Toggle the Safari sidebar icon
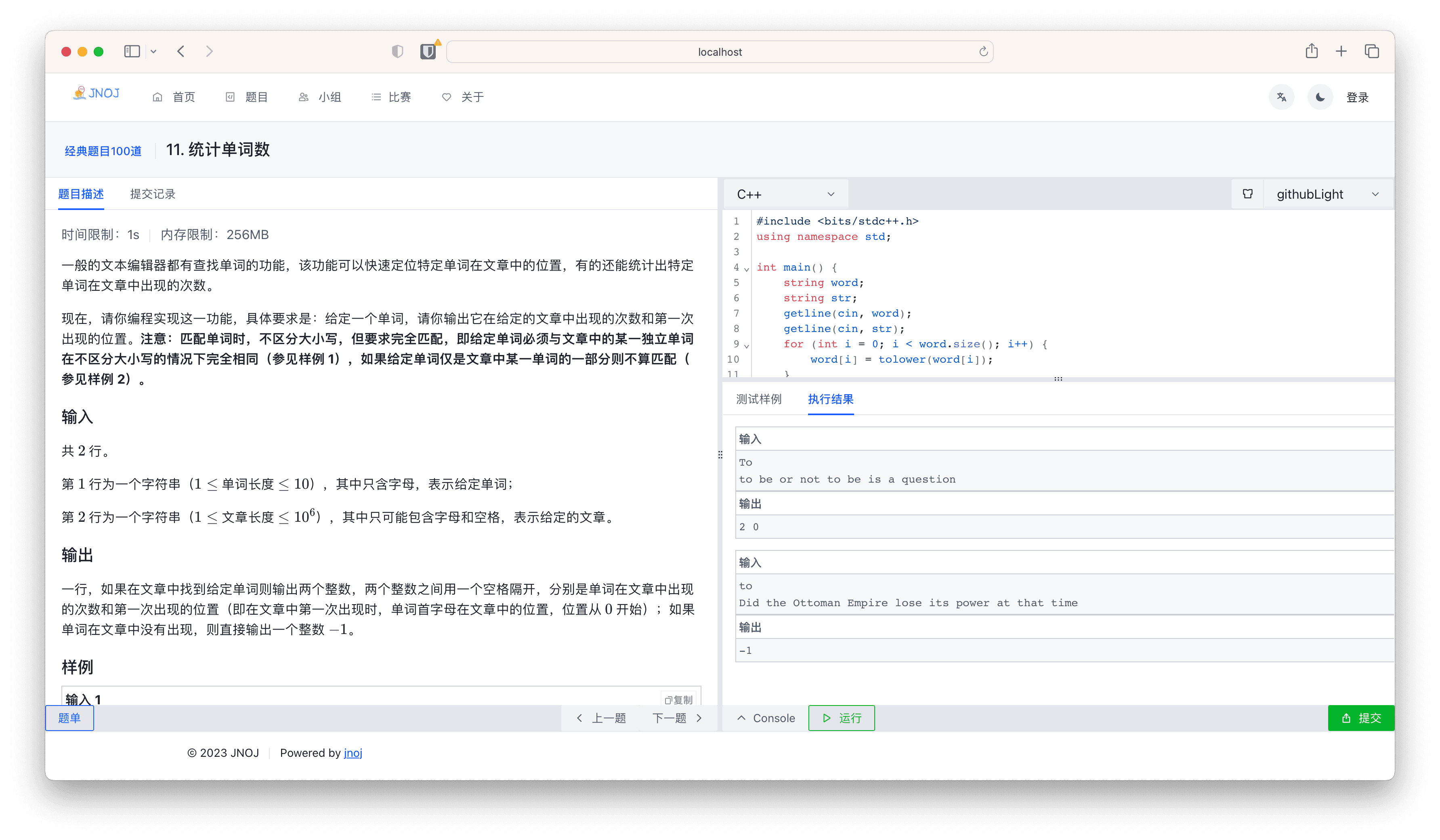This screenshot has height=840, width=1440. pyautogui.click(x=132, y=51)
